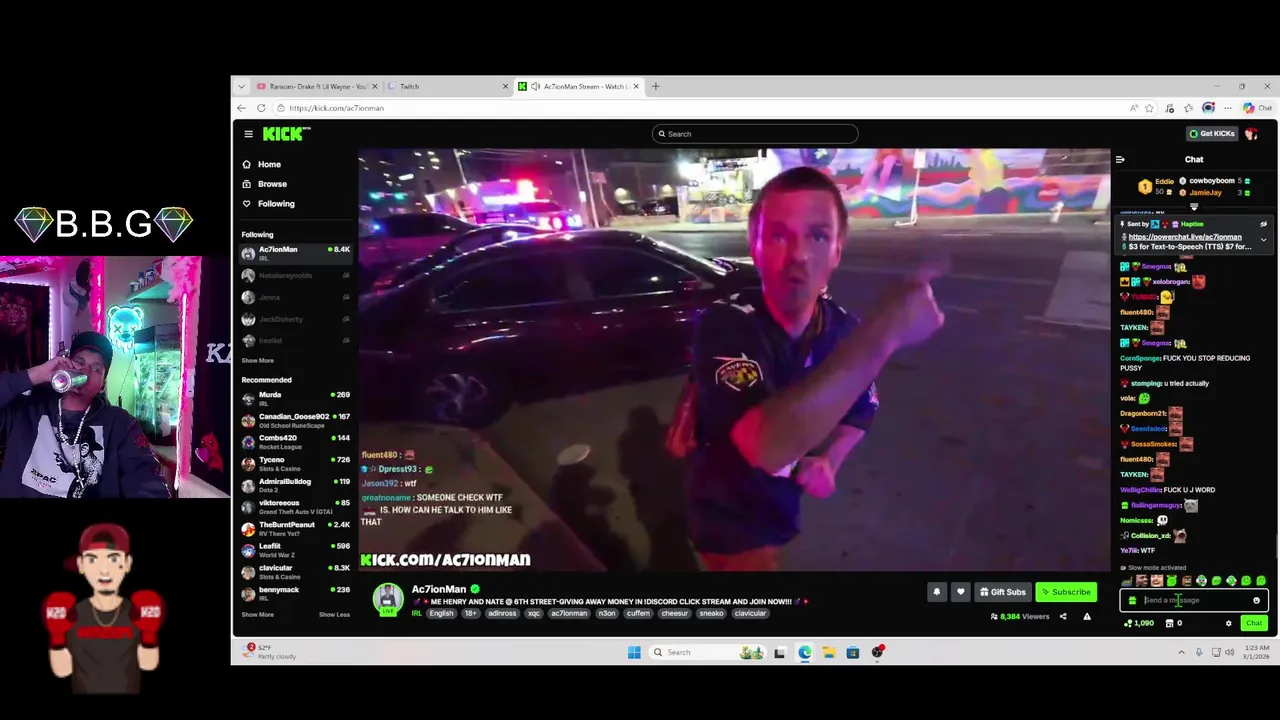Open Tyceno Slots & Casino channel

point(296,464)
